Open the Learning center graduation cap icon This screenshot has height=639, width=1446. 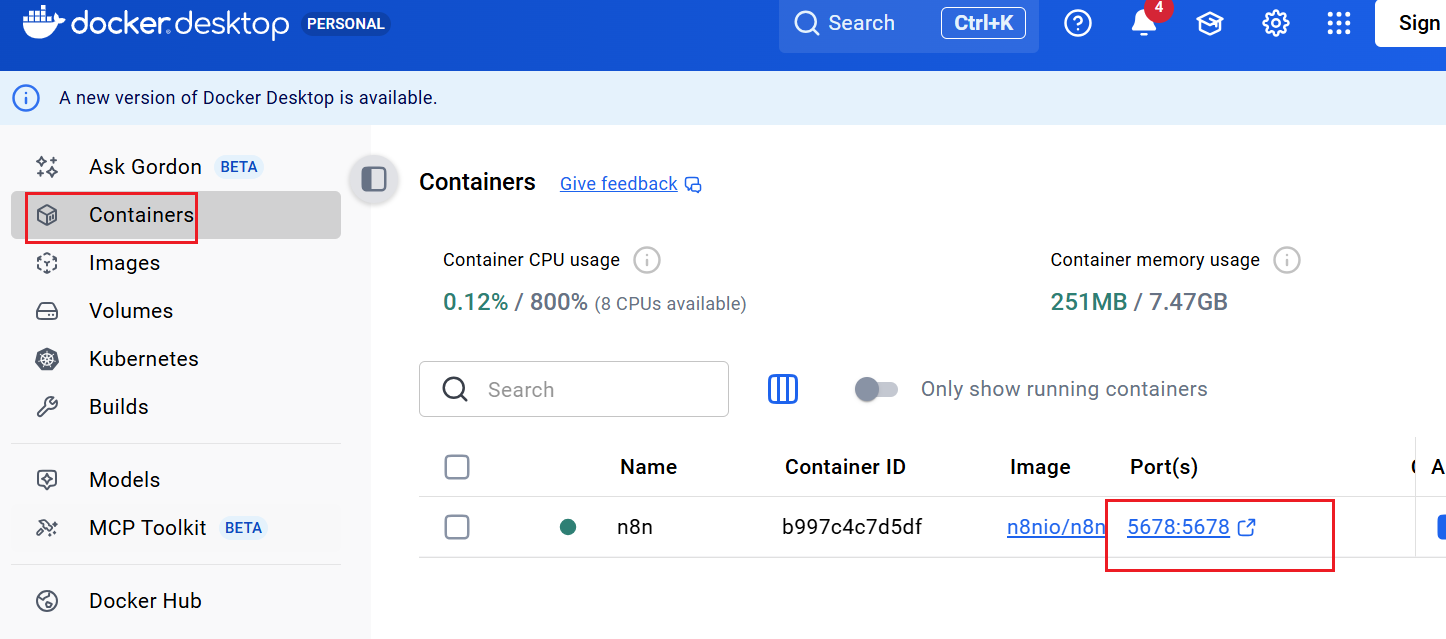(x=1210, y=24)
